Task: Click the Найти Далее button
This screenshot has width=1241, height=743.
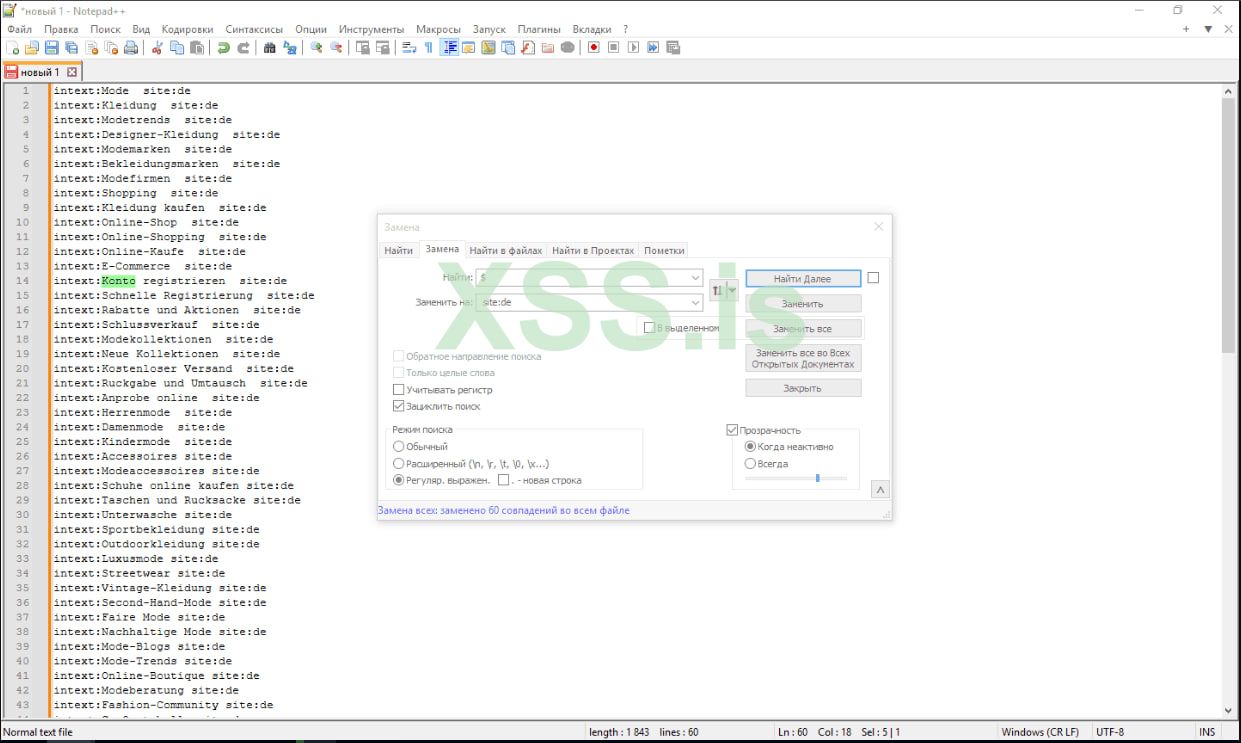Action: point(803,278)
